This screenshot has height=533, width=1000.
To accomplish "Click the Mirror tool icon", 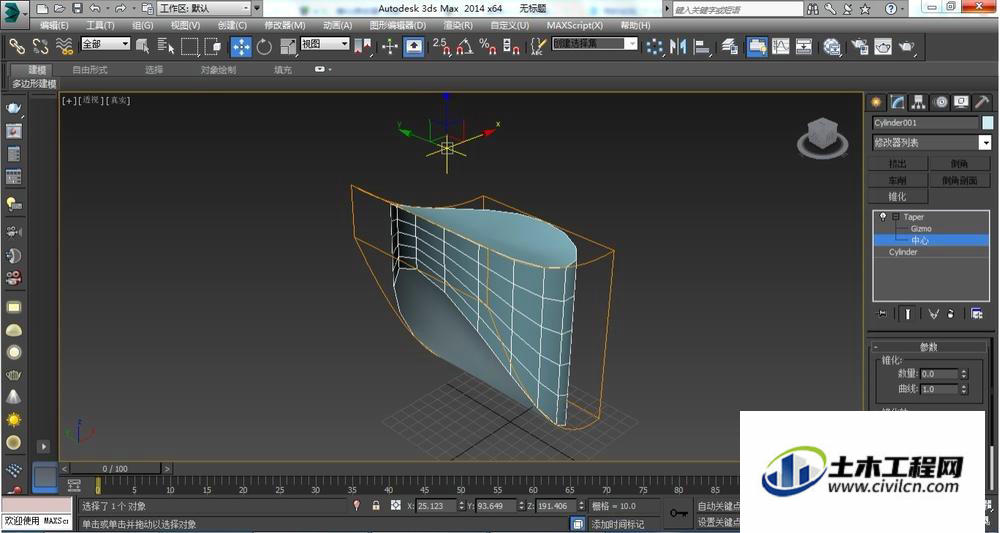I will (x=678, y=46).
